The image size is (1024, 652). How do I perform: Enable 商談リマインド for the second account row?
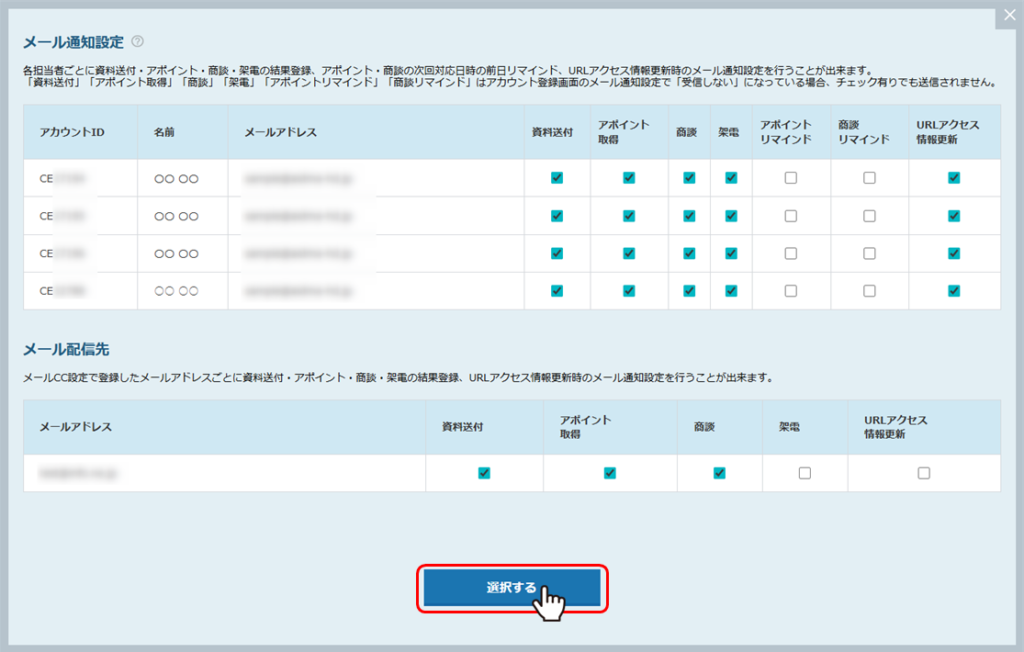[x=869, y=216]
